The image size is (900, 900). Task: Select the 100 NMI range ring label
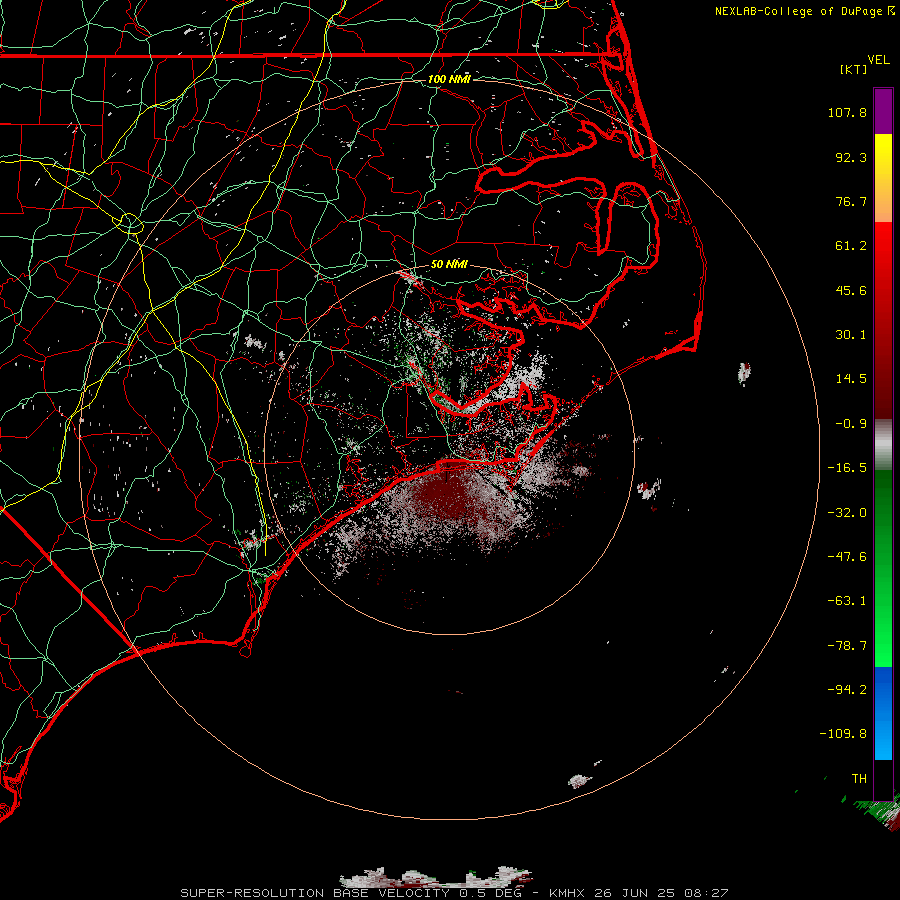(449, 79)
